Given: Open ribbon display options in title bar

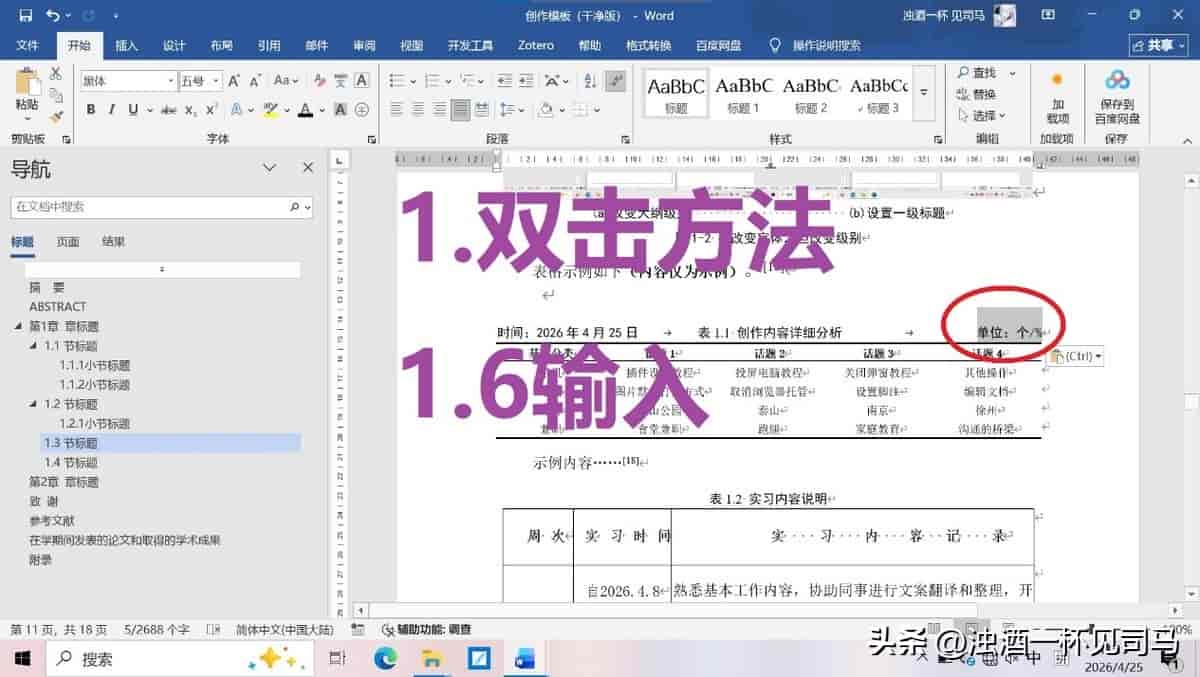Looking at the screenshot, I should point(1049,15).
